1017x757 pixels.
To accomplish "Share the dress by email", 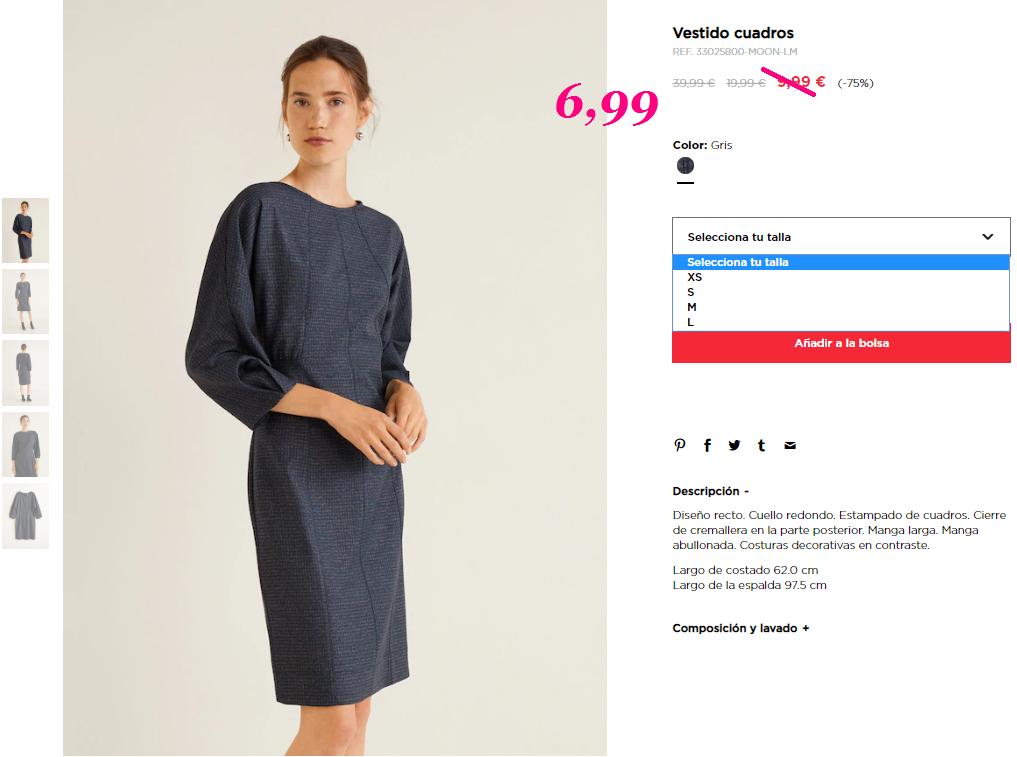I will [x=789, y=445].
